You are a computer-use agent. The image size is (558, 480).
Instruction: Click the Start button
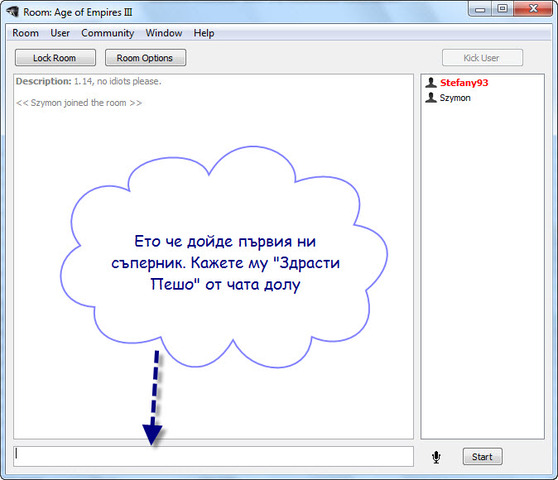point(482,457)
